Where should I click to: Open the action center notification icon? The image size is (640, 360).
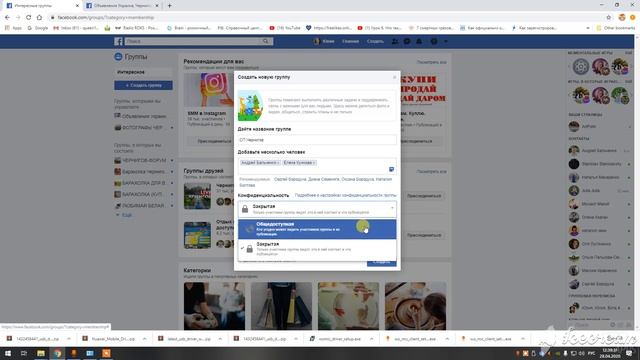coord(629,353)
